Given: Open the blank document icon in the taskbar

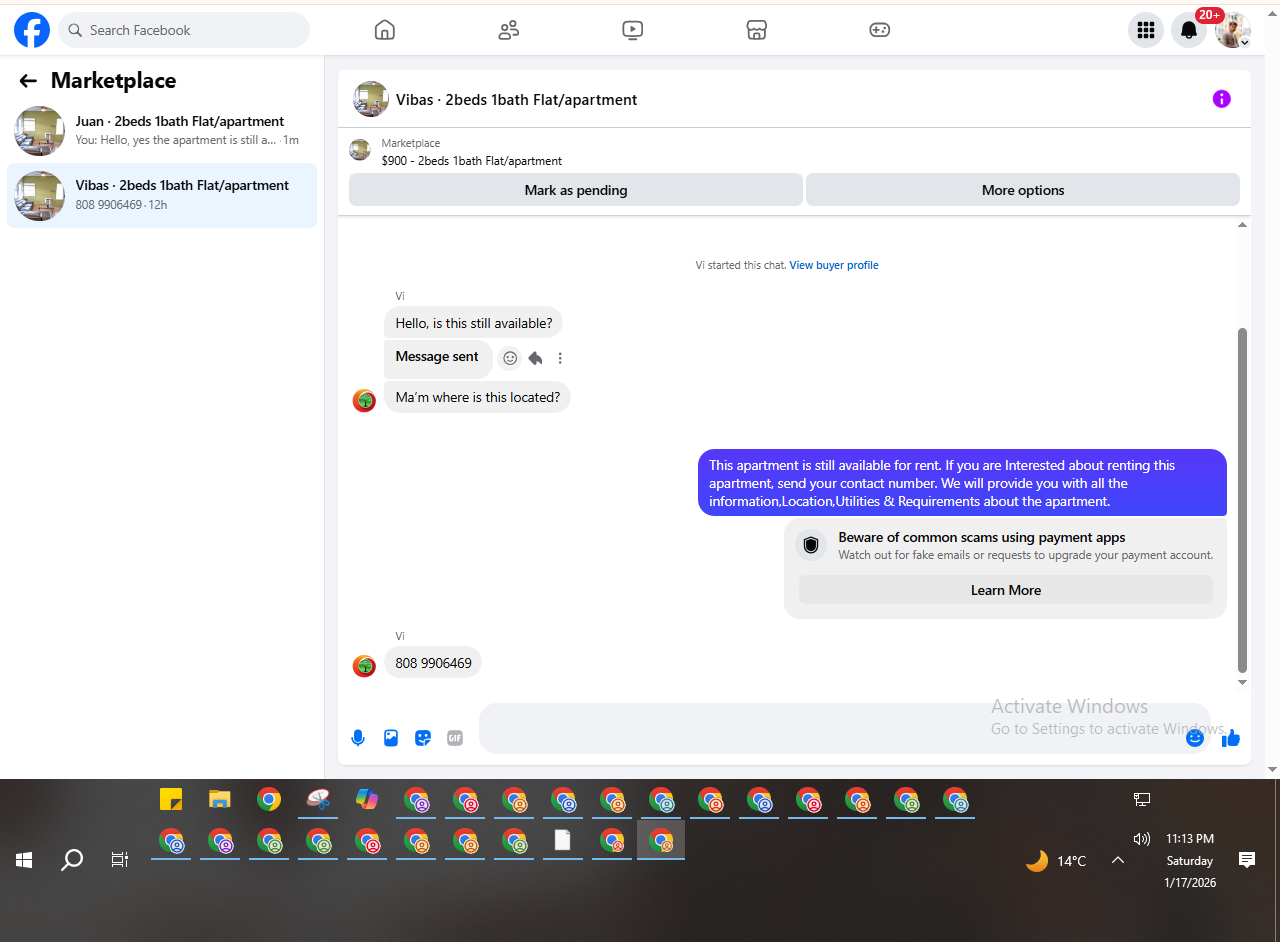Looking at the screenshot, I should coord(563,841).
